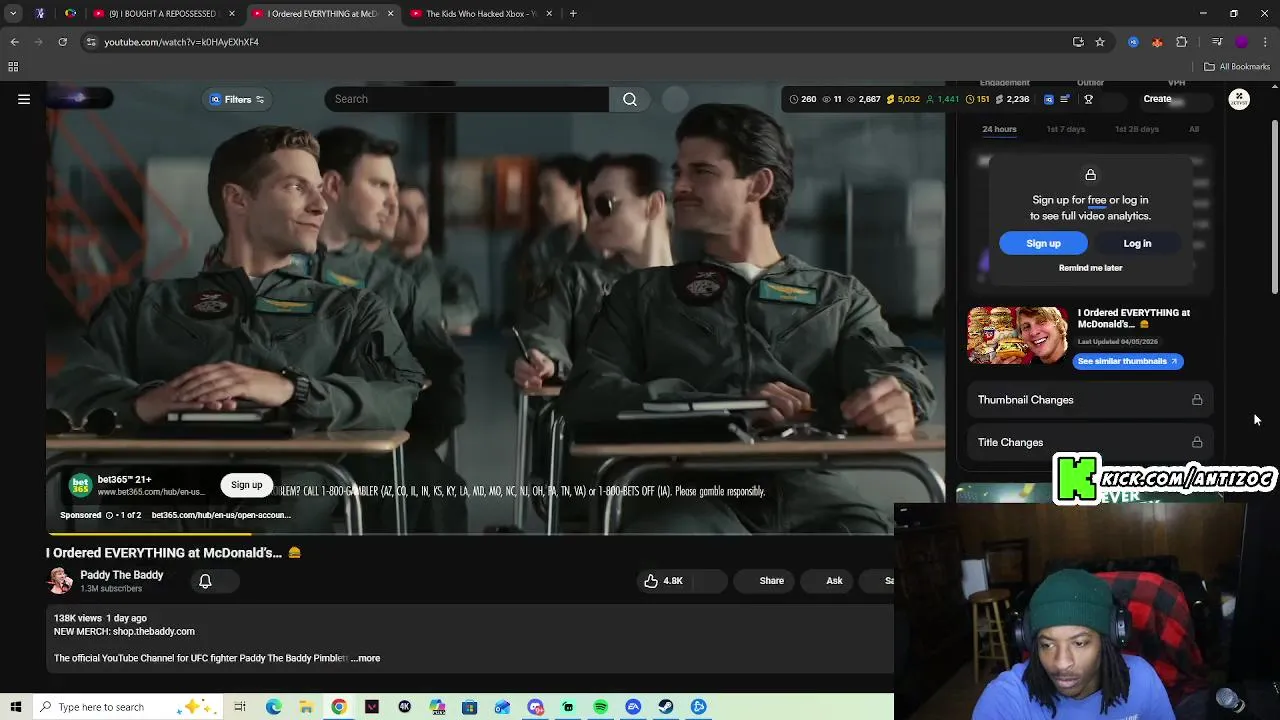Viewport: 1280px width, 720px height.
Task: Click the '138K views 1 day ago' text
Action: coord(100,618)
